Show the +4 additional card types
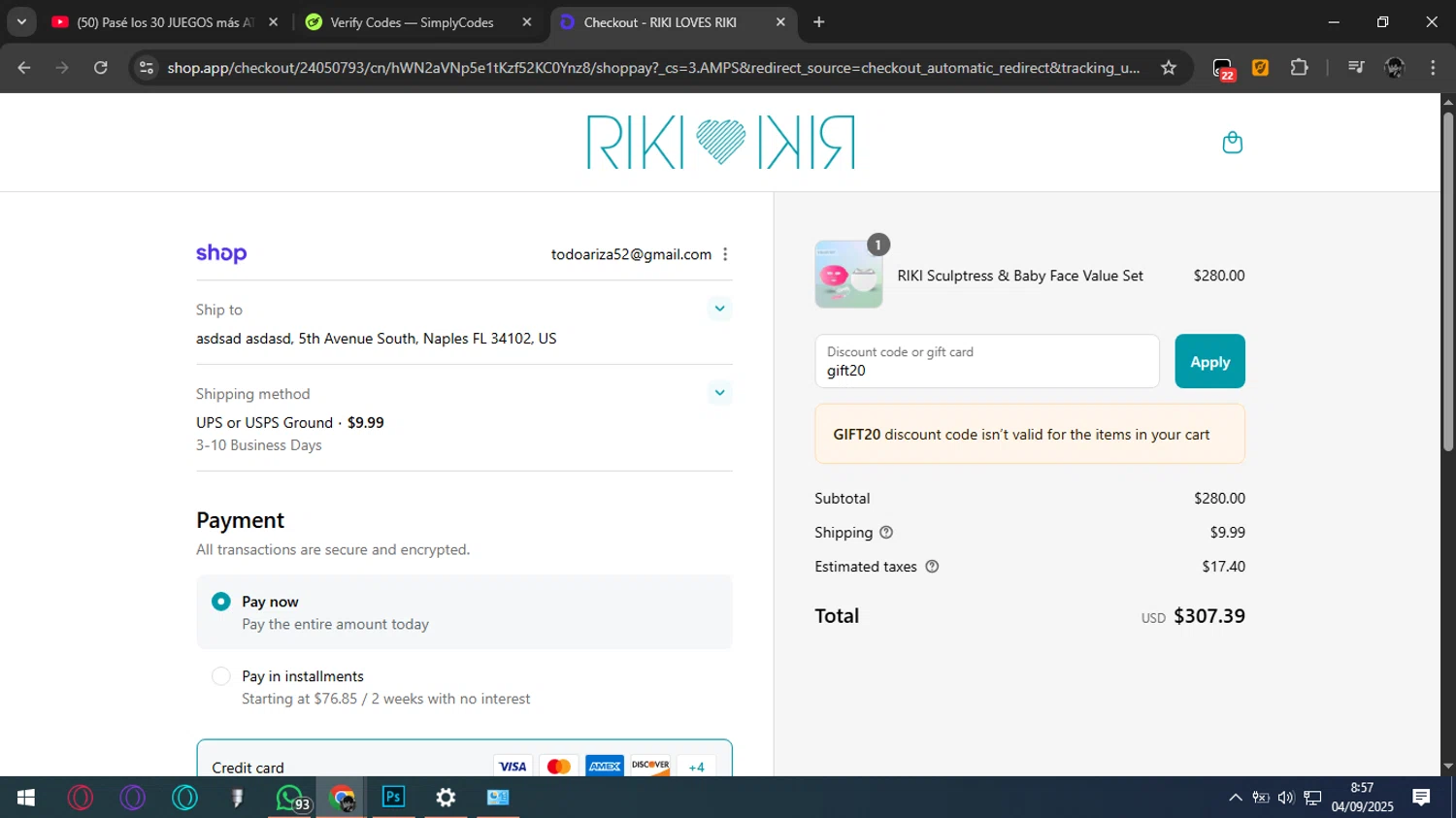 click(696, 767)
